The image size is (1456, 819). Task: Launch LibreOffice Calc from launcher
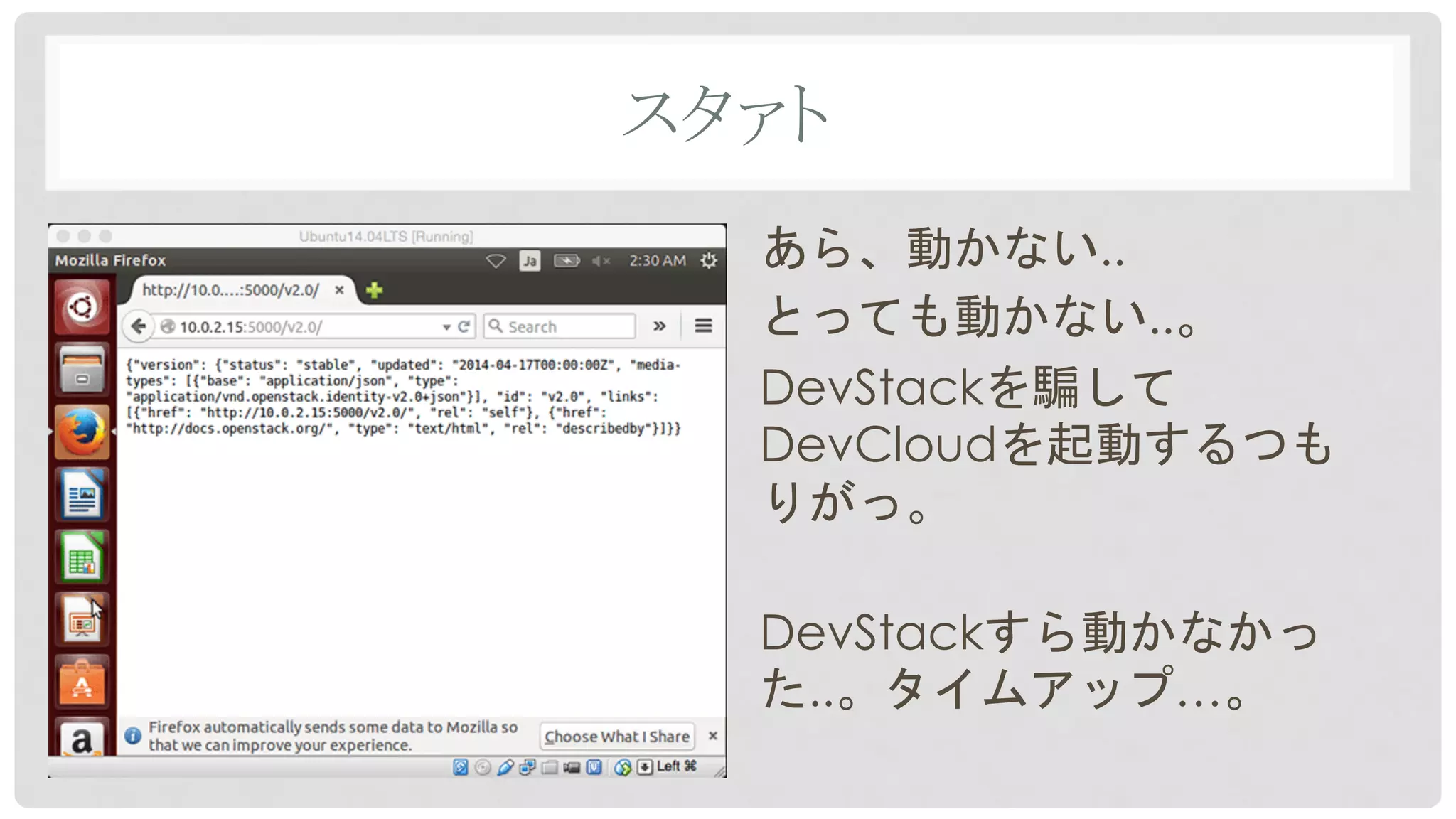click(x=82, y=557)
